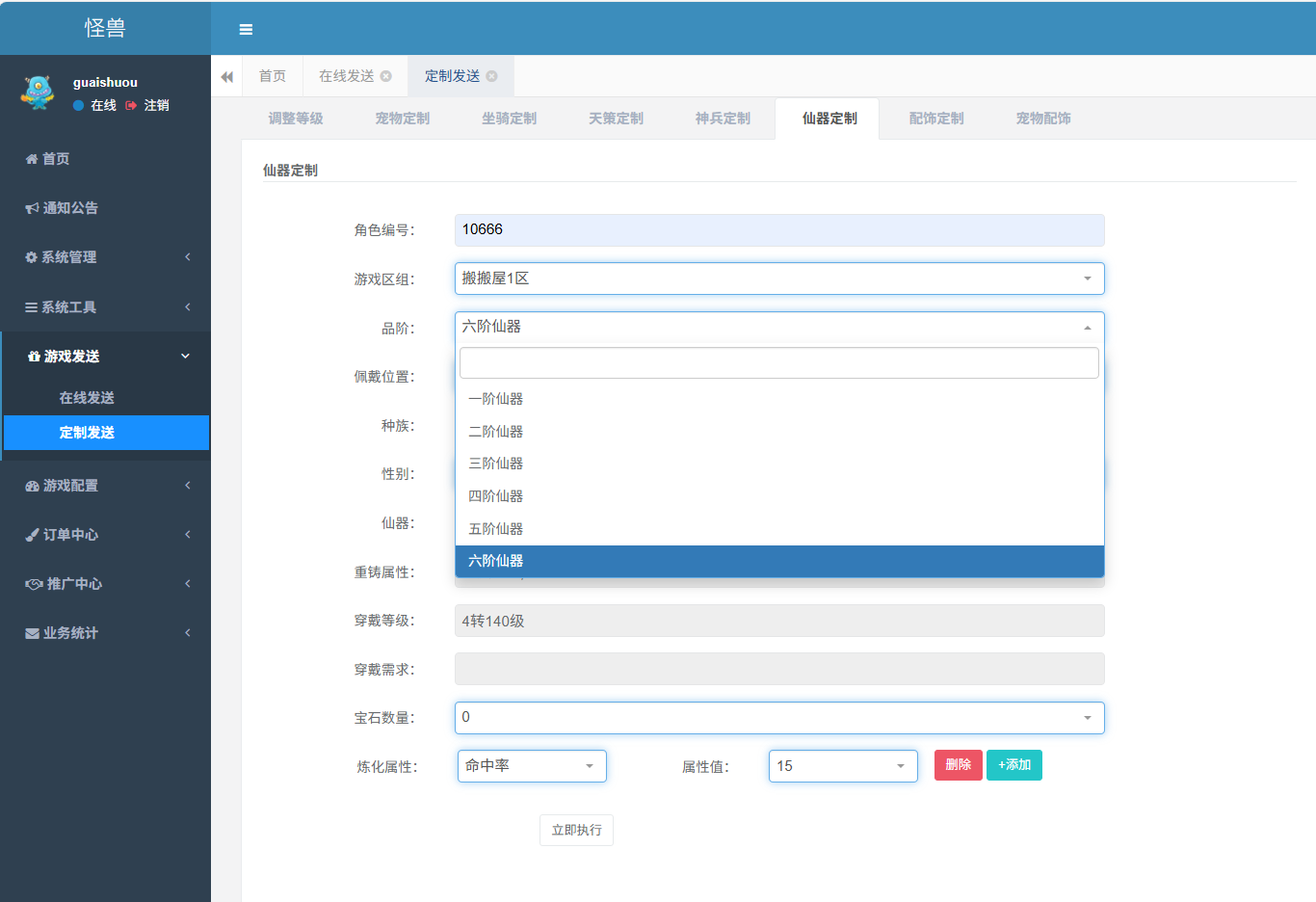
Task: Click the 立即执行 button
Action: click(x=576, y=830)
